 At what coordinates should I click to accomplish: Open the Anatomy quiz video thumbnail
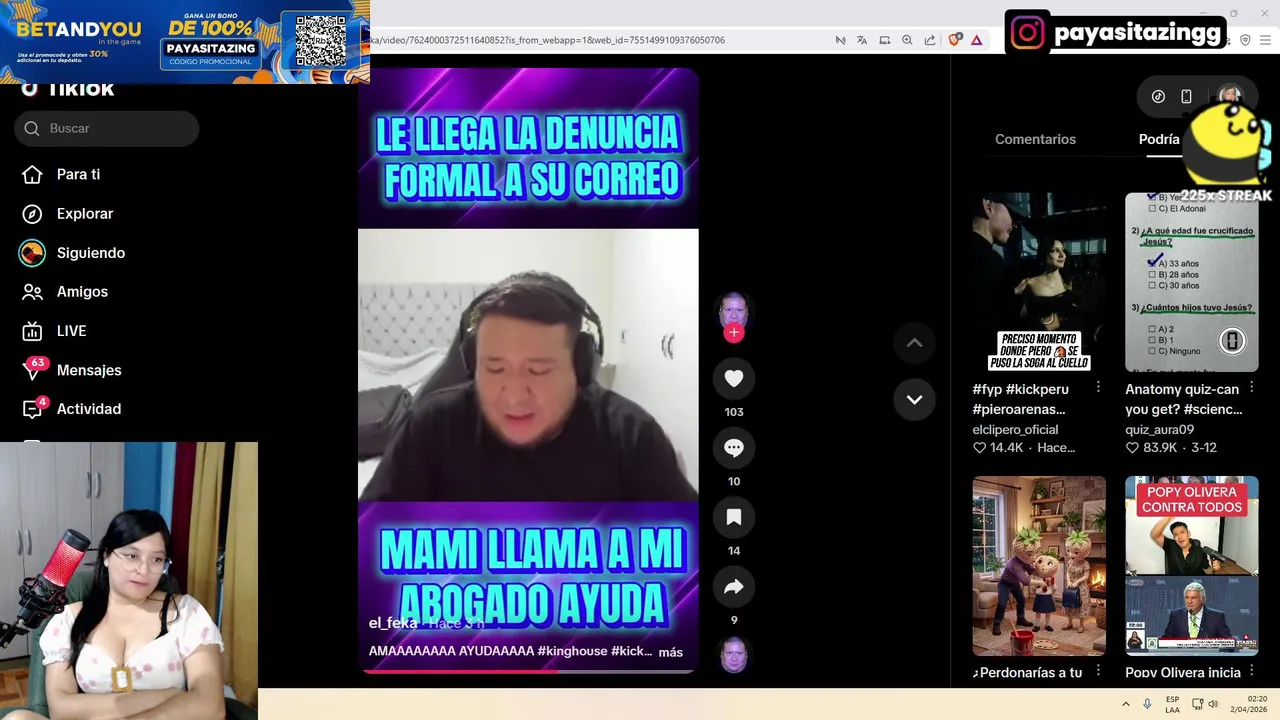coord(1191,282)
